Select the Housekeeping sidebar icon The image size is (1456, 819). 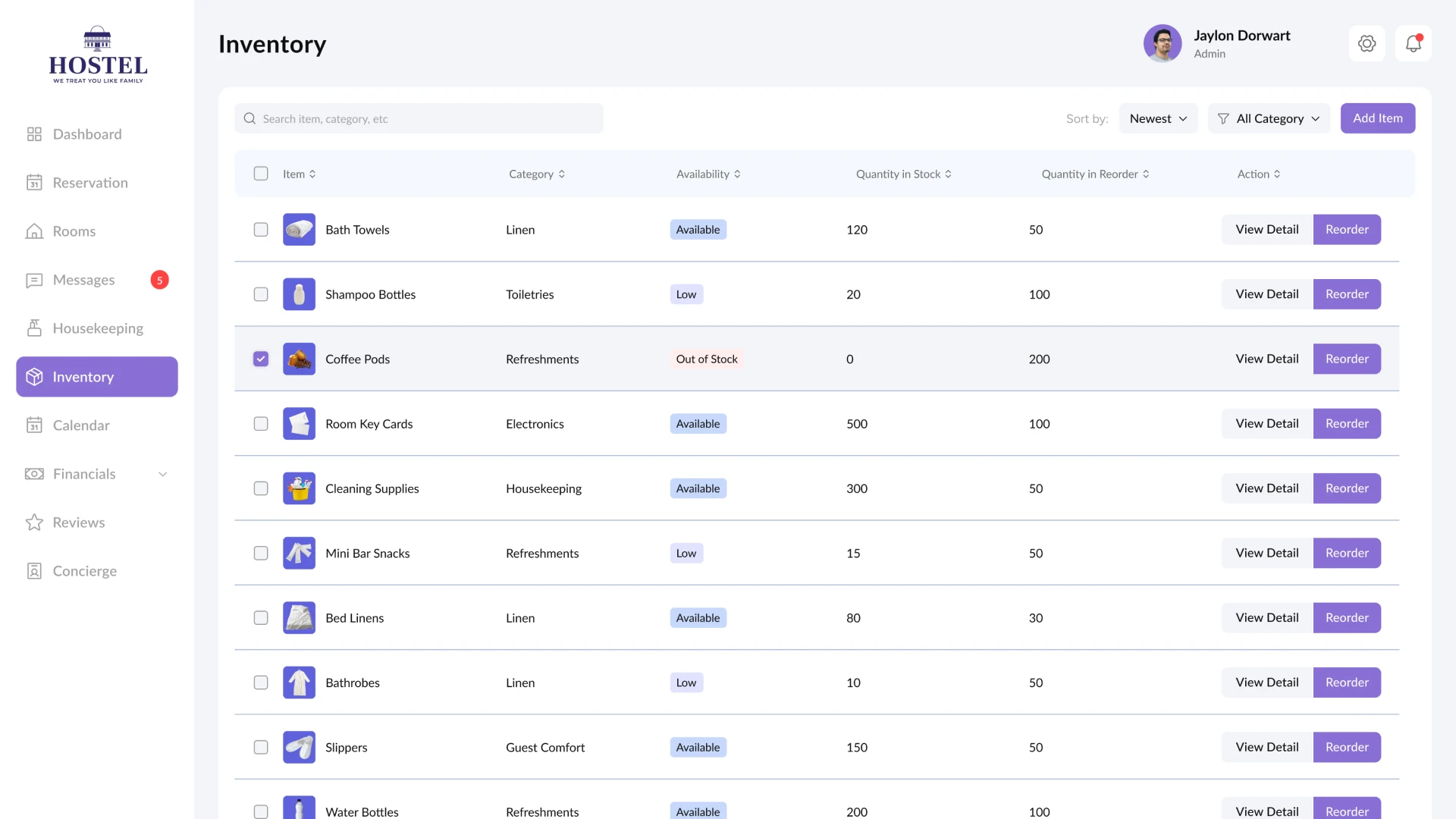coord(35,328)
